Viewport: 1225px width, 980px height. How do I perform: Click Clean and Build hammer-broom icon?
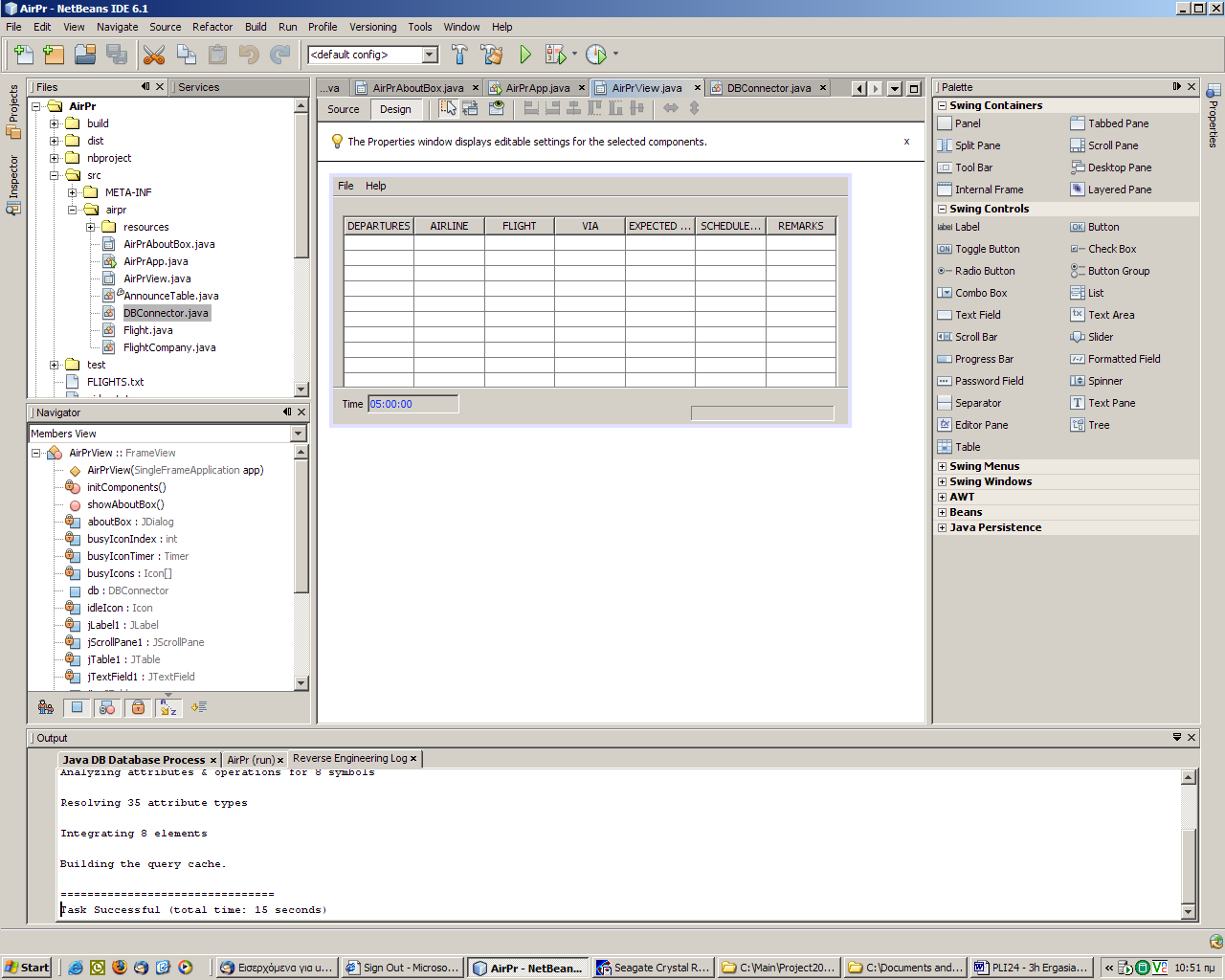pos(492,55)
